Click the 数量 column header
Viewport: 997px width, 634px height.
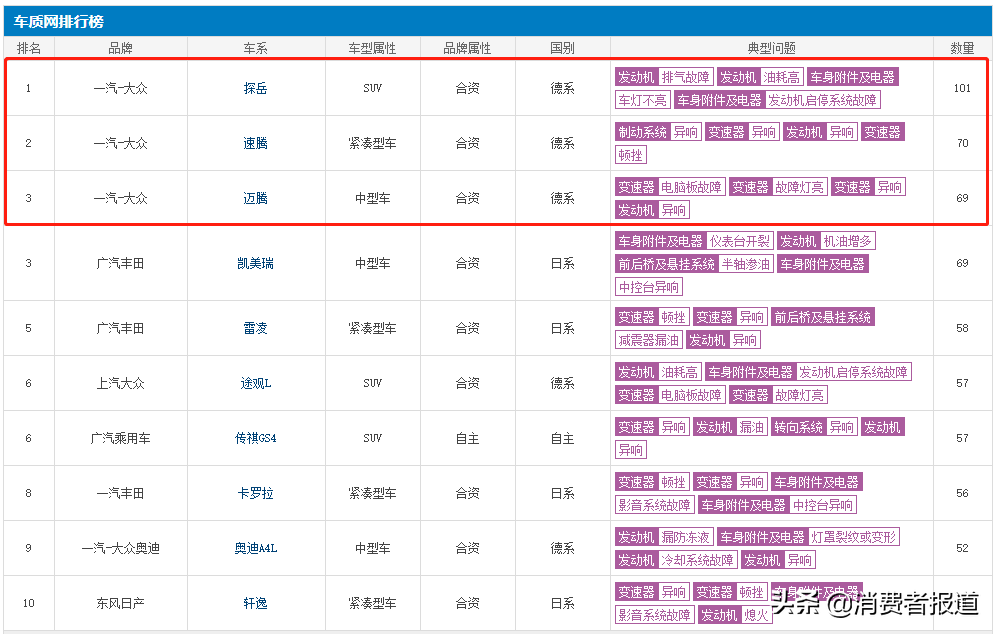[x=962, y=48]
